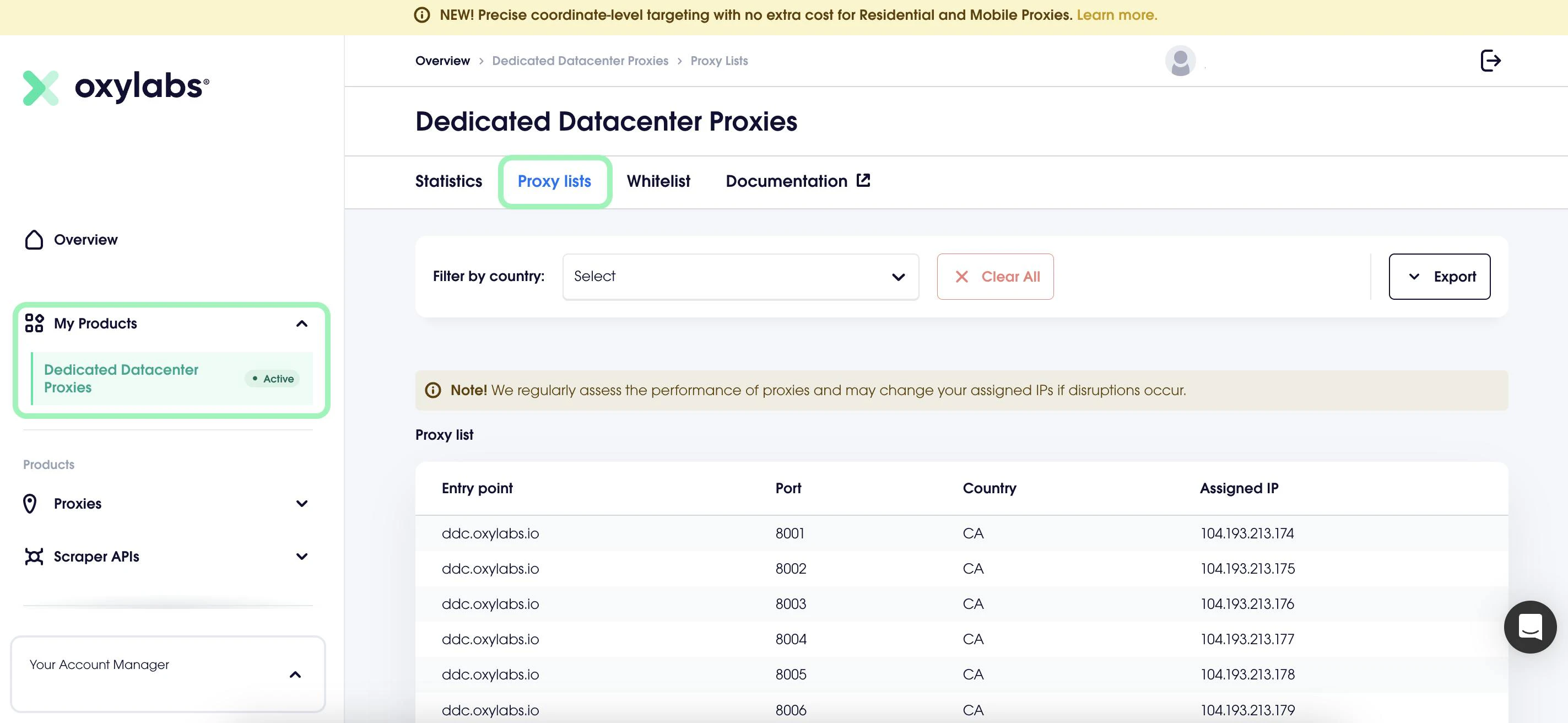Click CA country in port 8002 row
This screenshot has height=723, width=1568.
pyautogui.click(x=972, y=568)
